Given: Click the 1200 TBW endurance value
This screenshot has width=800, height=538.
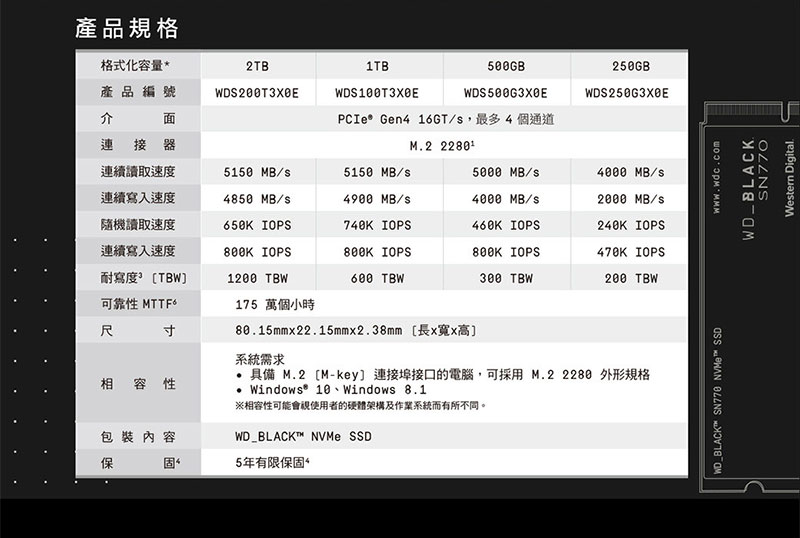Looking at the screenshot, I should click(x=257, y=279).
